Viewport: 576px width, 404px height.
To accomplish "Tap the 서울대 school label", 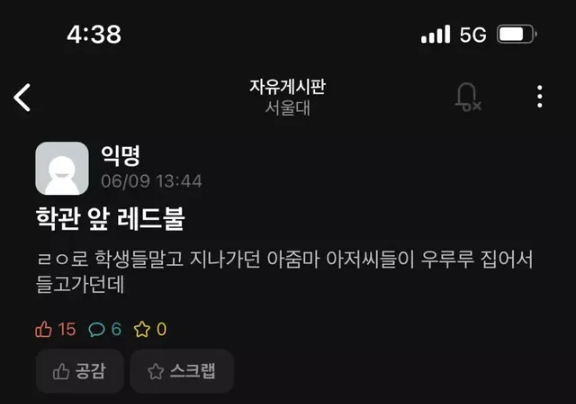I will (x=288, y=108).
